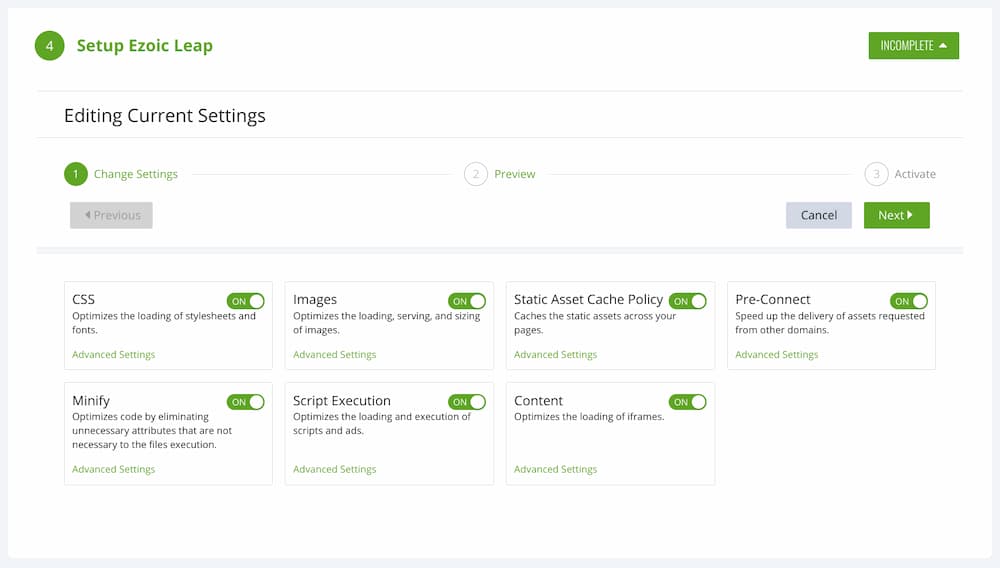
Task: Select the Change Settings step
Action: point(121,174)
